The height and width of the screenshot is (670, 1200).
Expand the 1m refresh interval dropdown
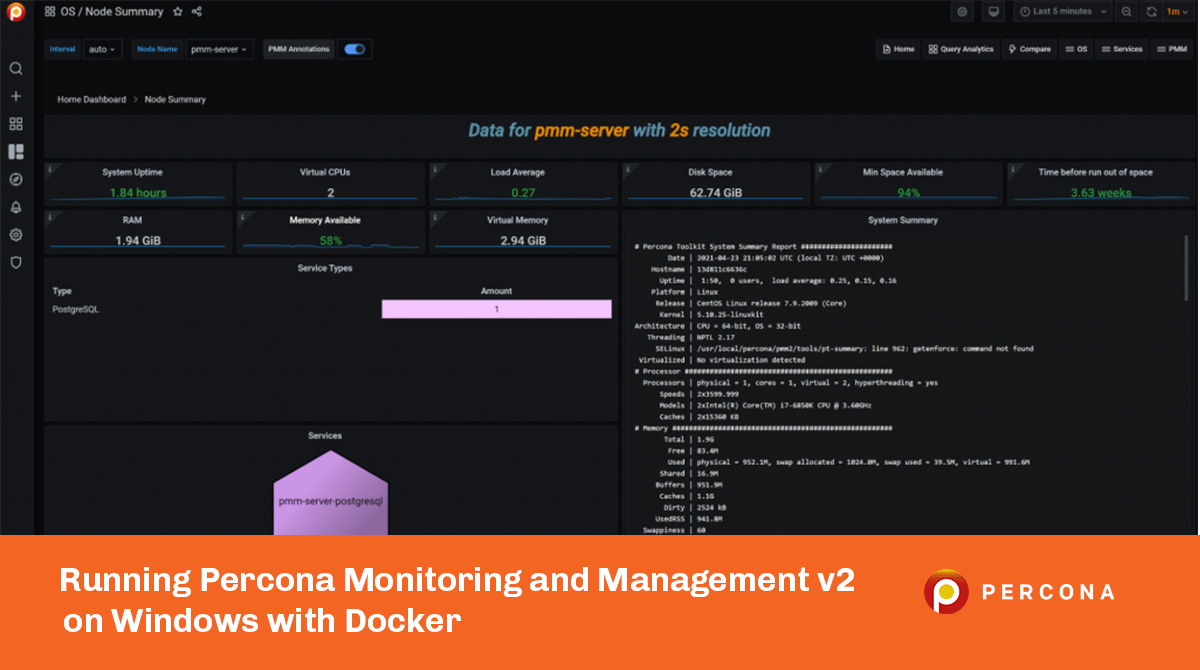(x=1176, y=12)
